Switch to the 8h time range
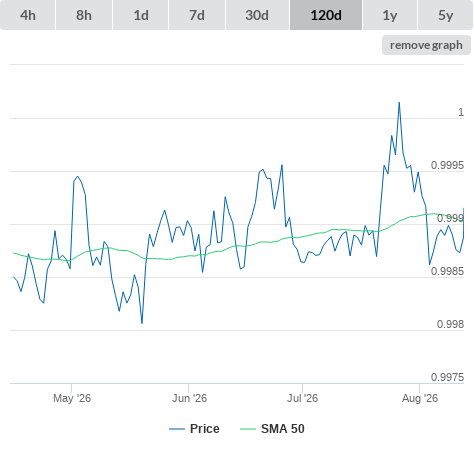The image size is (474, 455). pos(84,15)
